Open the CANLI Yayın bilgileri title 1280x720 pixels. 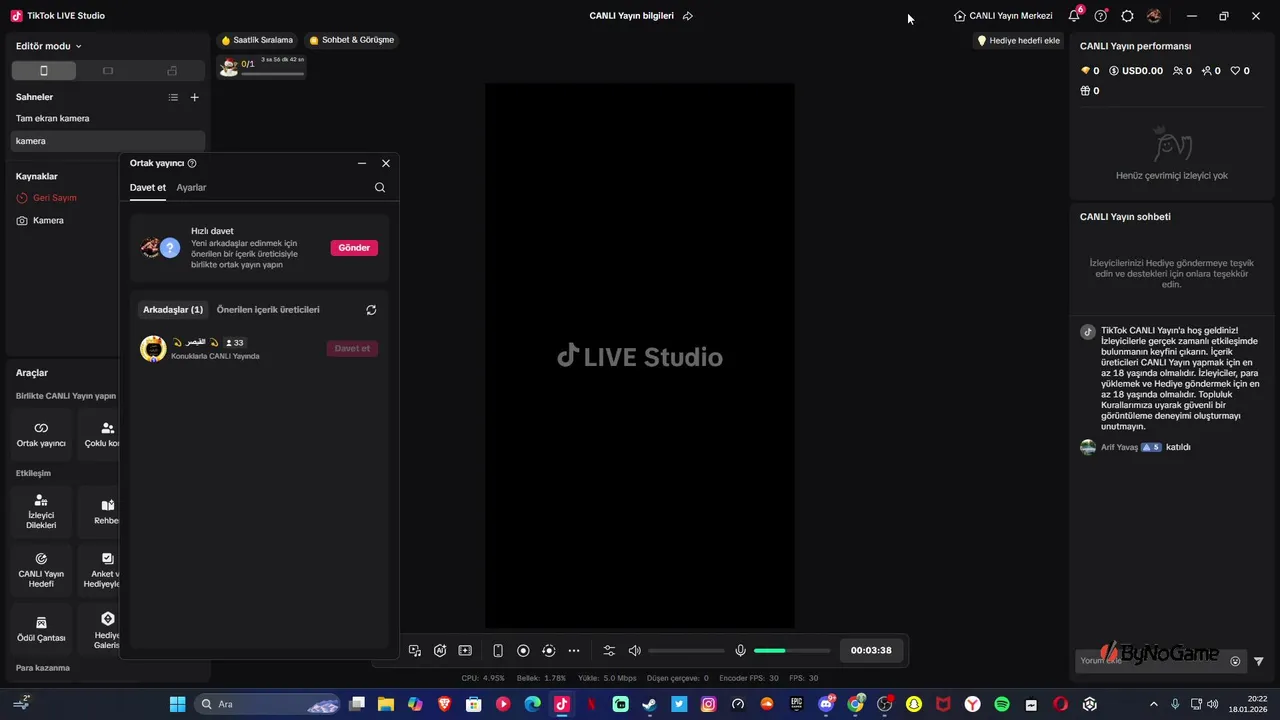click(631, 16)
